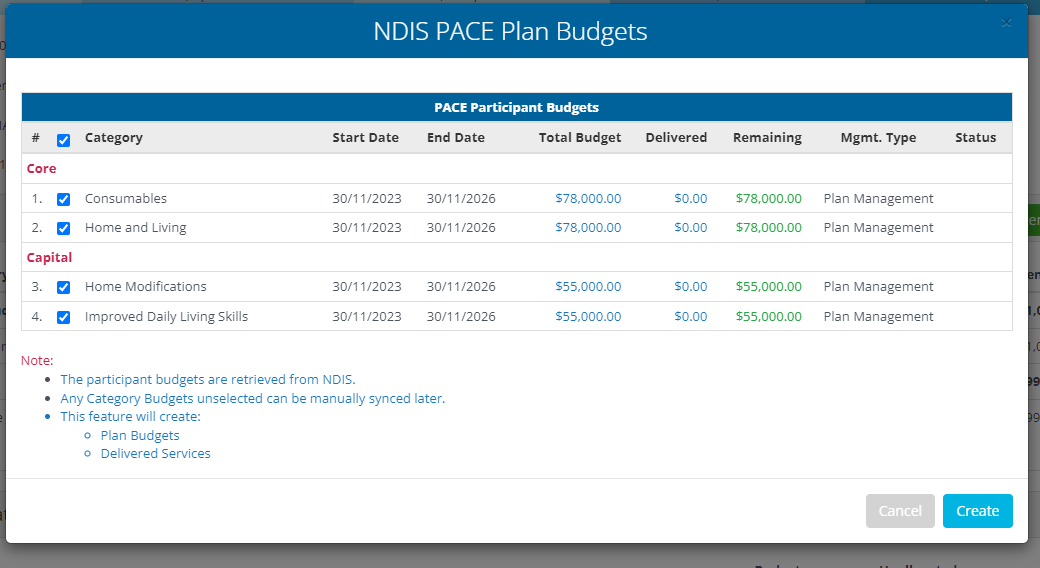
Task: Uncheck Improved Daily Living Skills checkbox
Action: [x=64, y=317]
